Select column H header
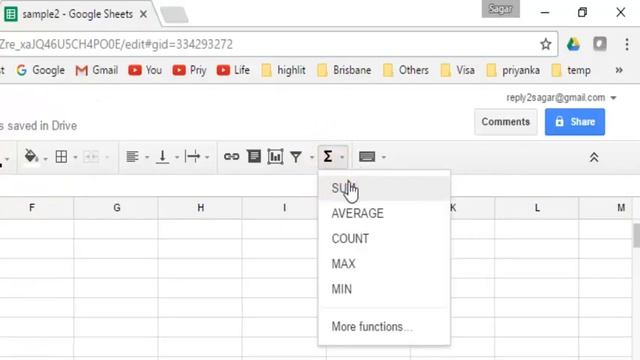Viewport: 640px width, 360px height. coord(201,208)
